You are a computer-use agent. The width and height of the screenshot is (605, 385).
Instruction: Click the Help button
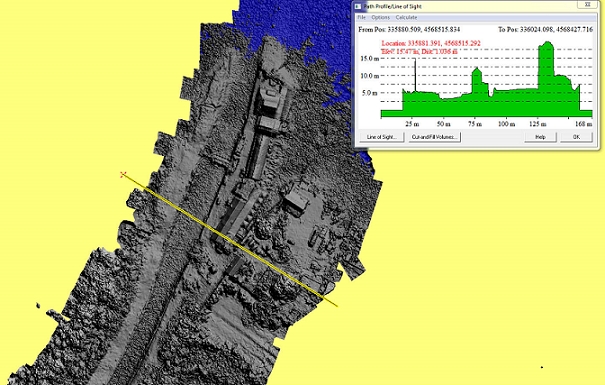tap(540, 137)
